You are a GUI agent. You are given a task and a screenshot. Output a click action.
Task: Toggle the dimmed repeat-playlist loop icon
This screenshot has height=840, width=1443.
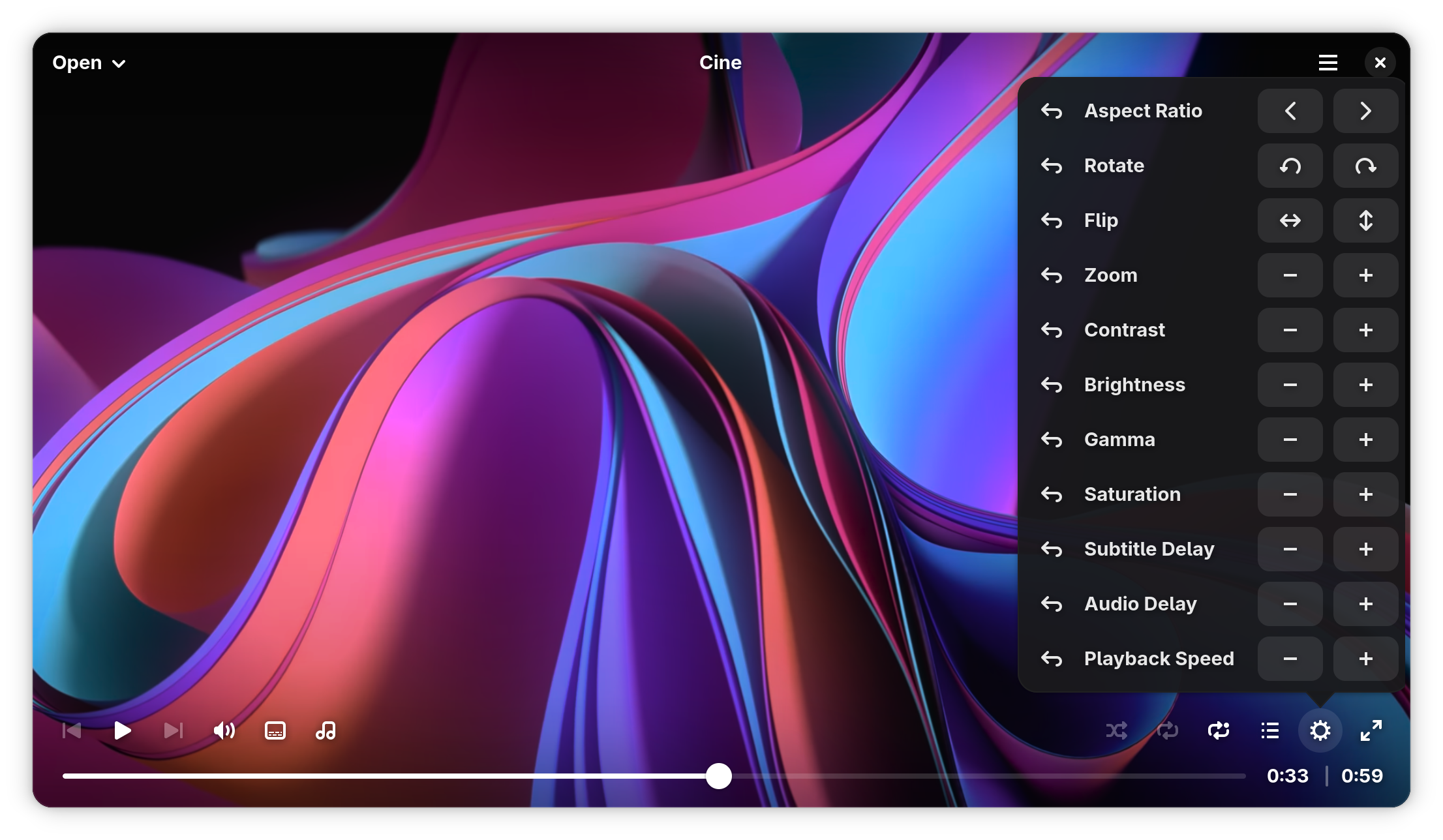(x=1167, y=730)
